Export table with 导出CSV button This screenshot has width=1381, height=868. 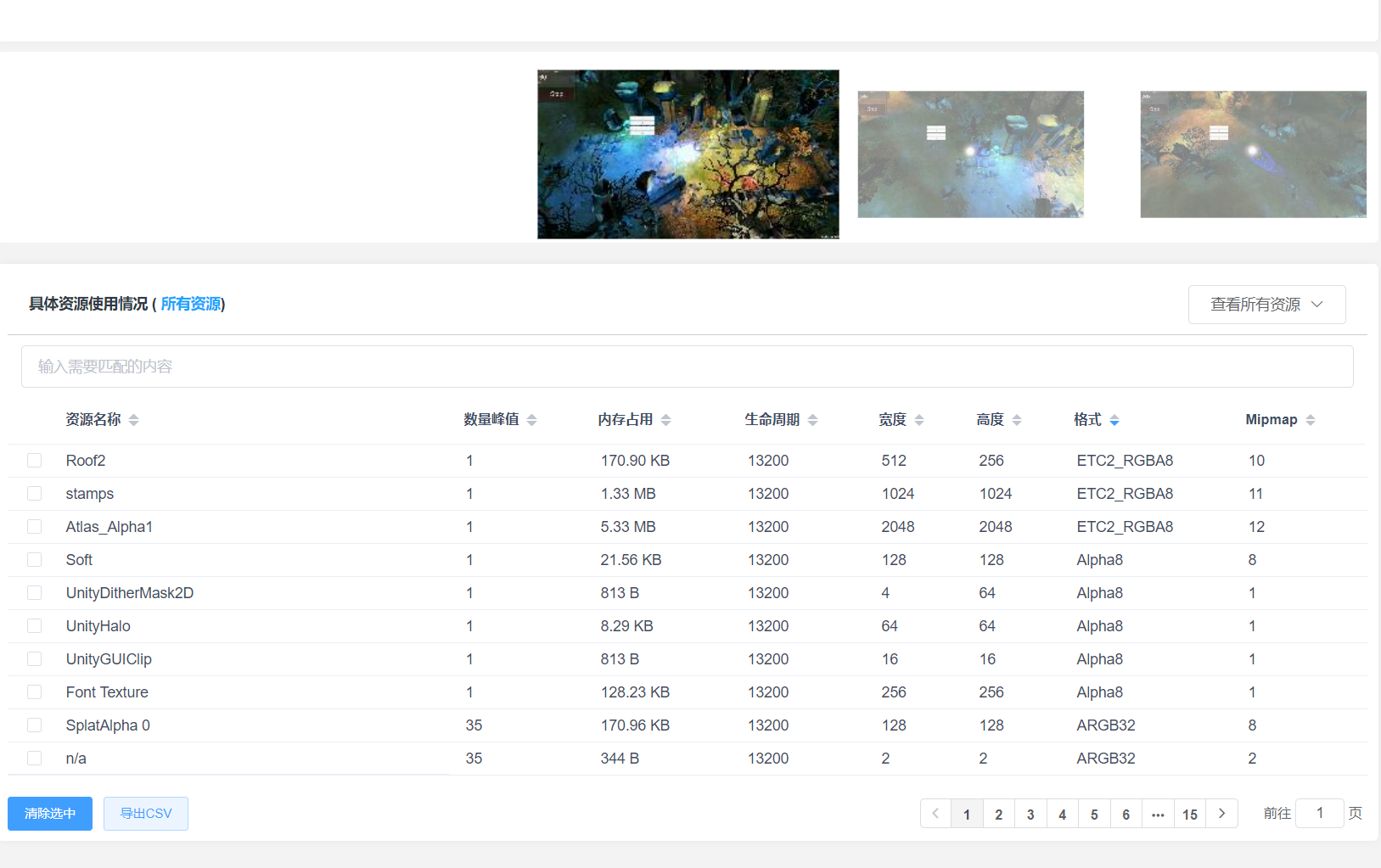pos(146,814)
